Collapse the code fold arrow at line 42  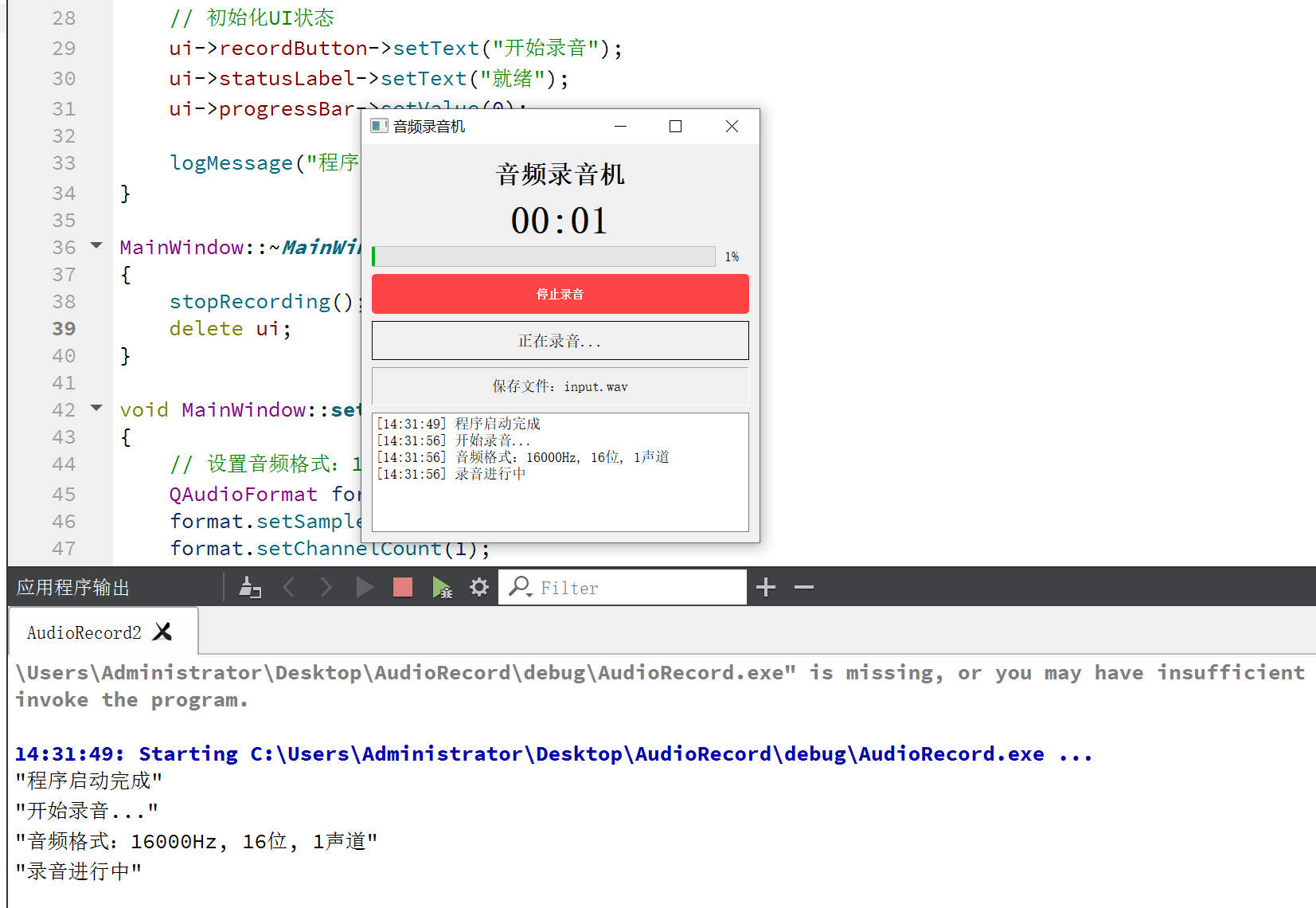[96, 409]
